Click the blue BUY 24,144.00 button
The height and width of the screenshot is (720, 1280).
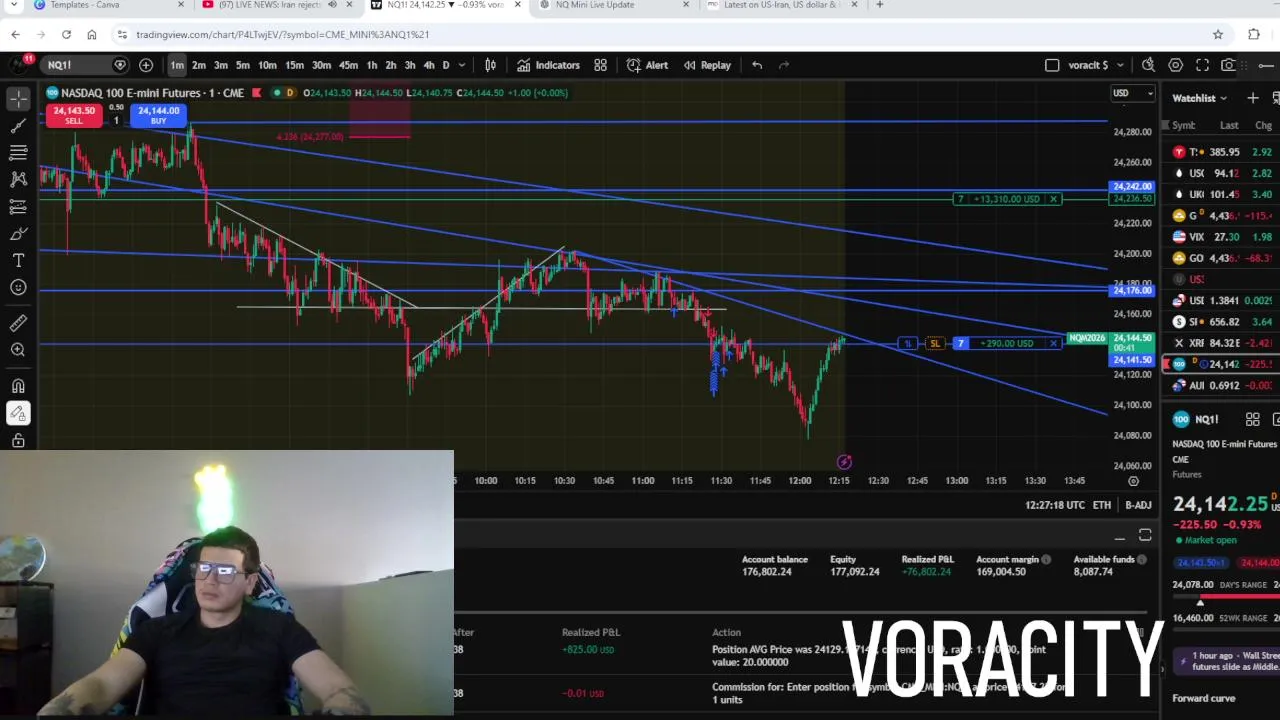coord(158,116)
